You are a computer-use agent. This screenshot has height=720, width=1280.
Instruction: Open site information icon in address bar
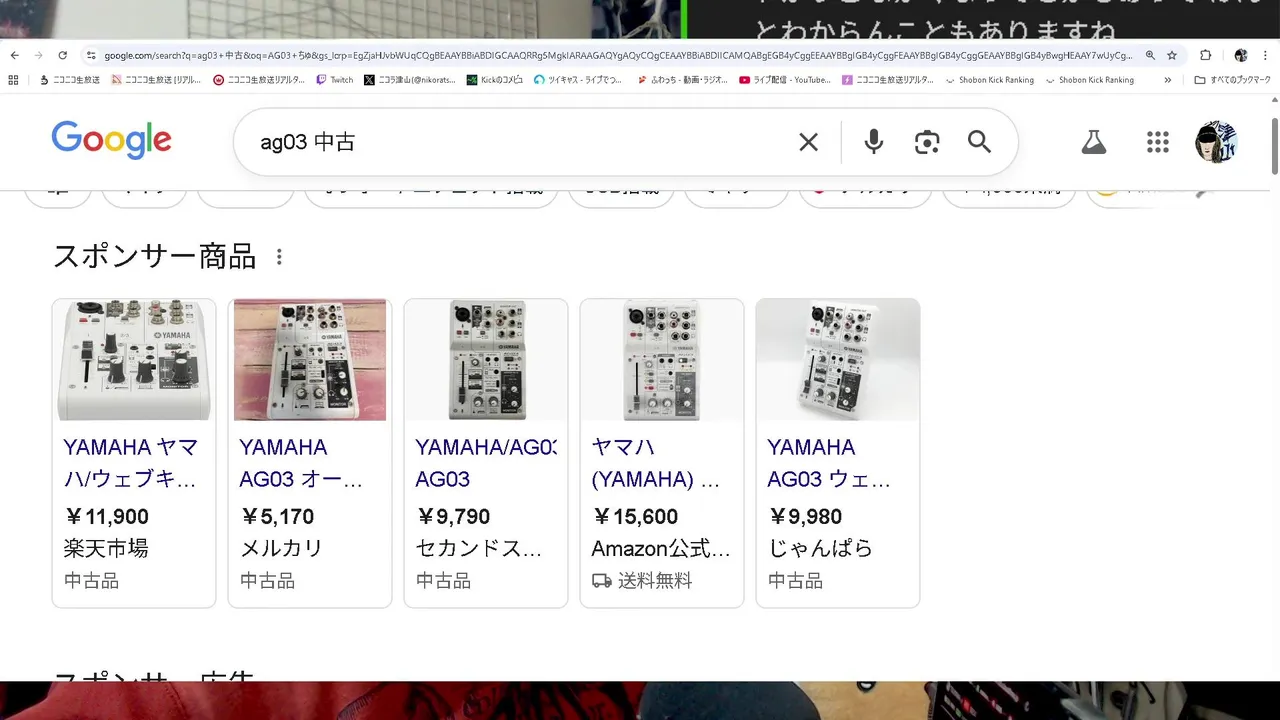tap(91, 56)
